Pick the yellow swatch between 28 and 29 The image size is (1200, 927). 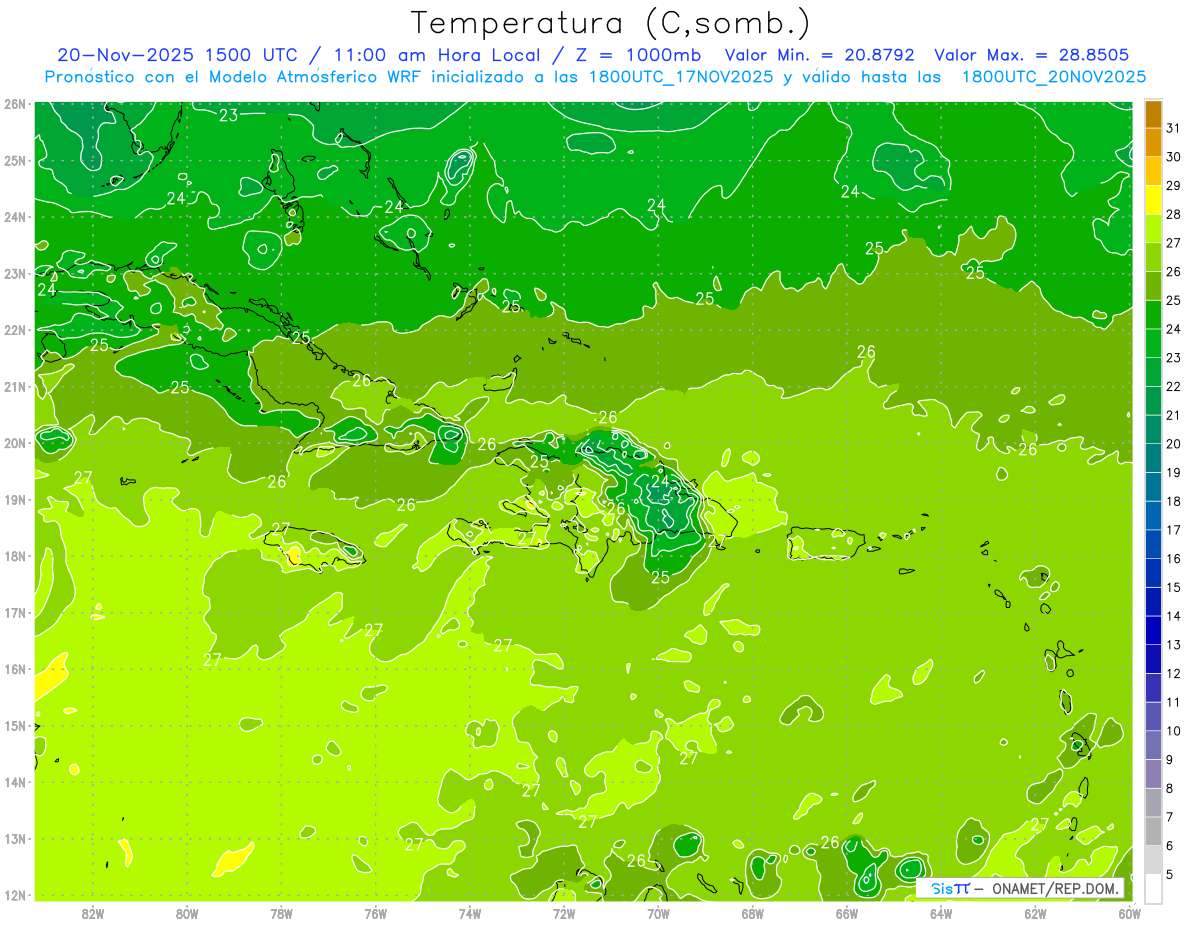point(1153,200)
